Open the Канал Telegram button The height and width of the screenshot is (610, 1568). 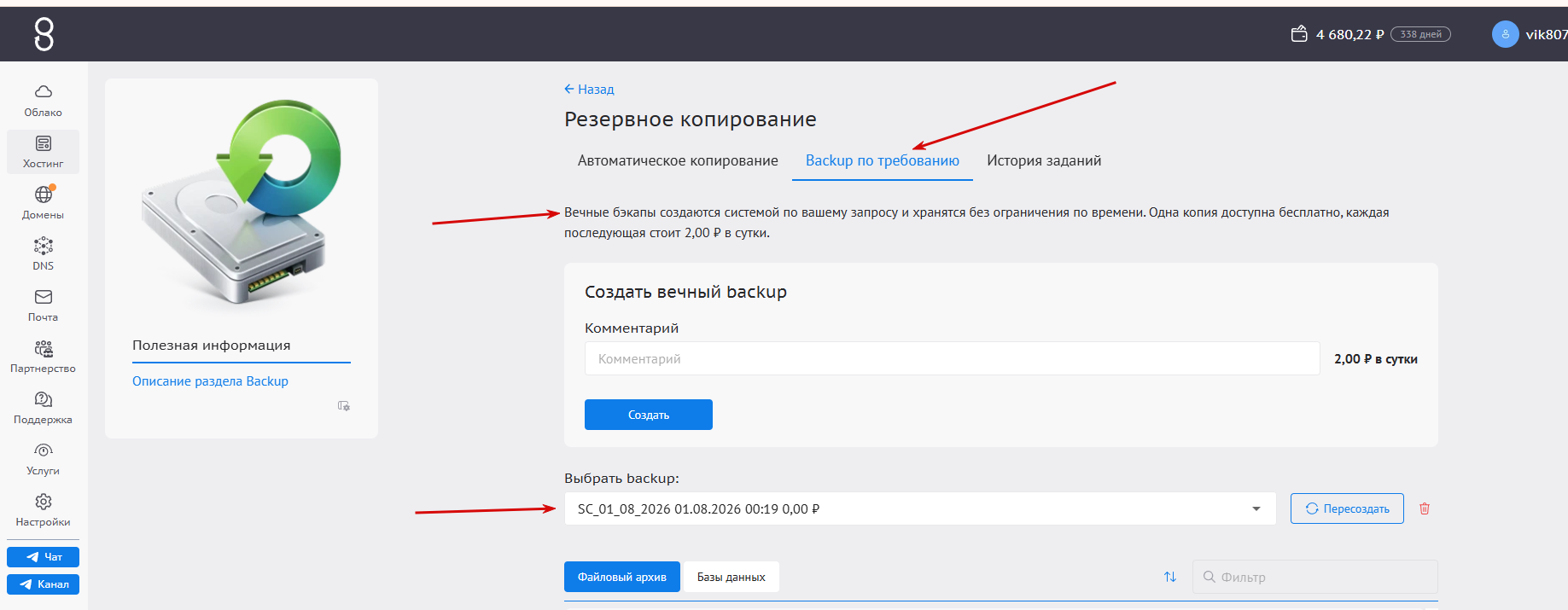(44, 584)
